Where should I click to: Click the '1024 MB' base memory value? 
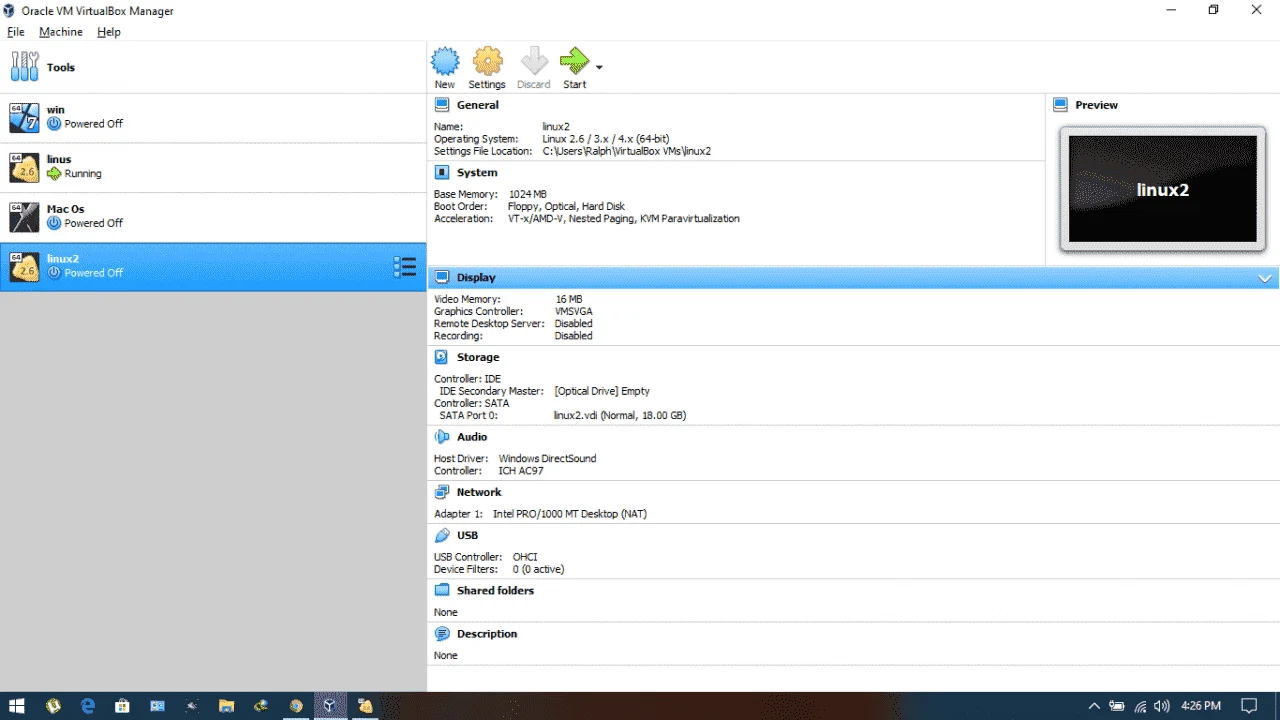(x=528, y=194)
